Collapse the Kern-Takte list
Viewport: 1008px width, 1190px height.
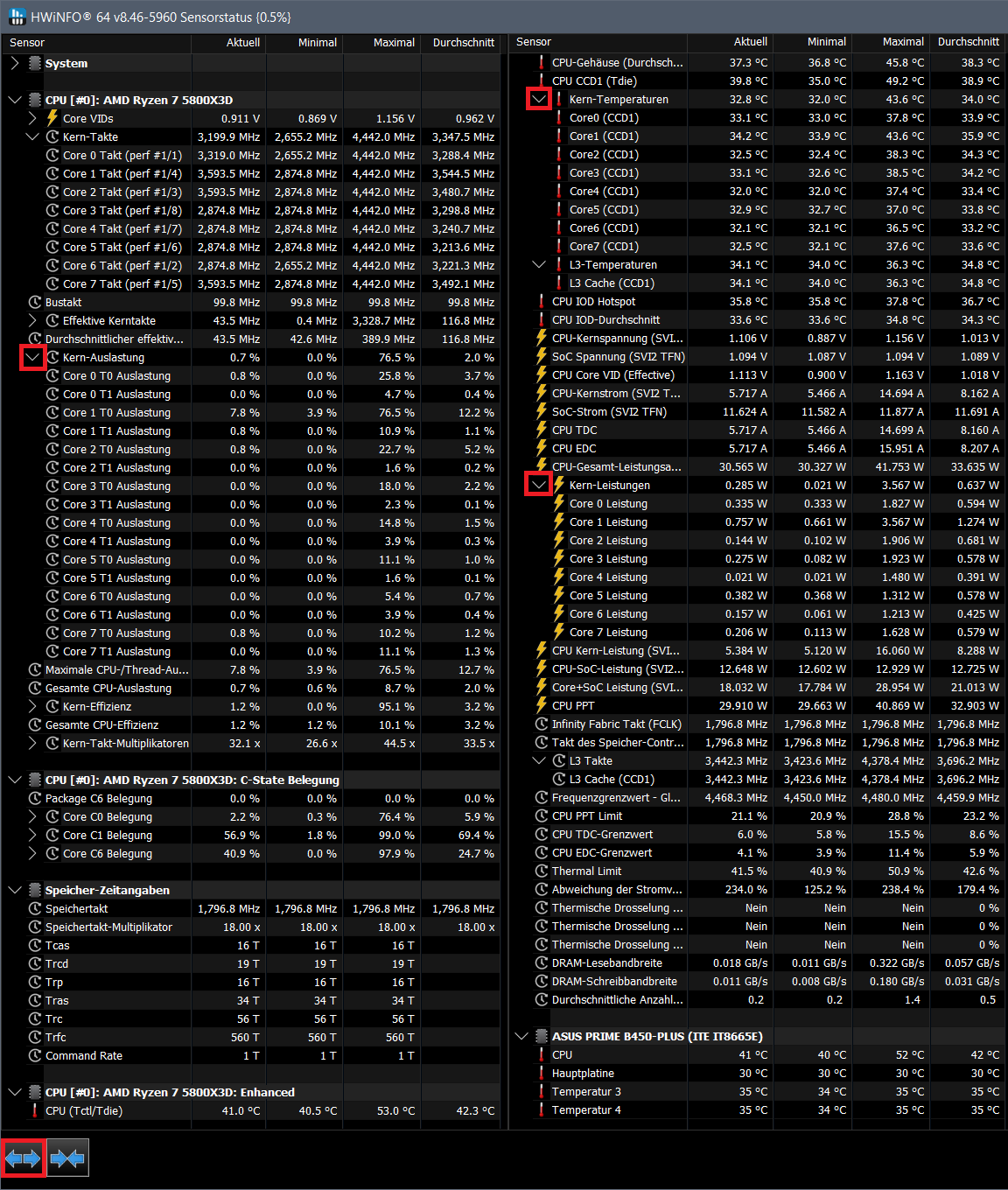(x=32, y=136)
